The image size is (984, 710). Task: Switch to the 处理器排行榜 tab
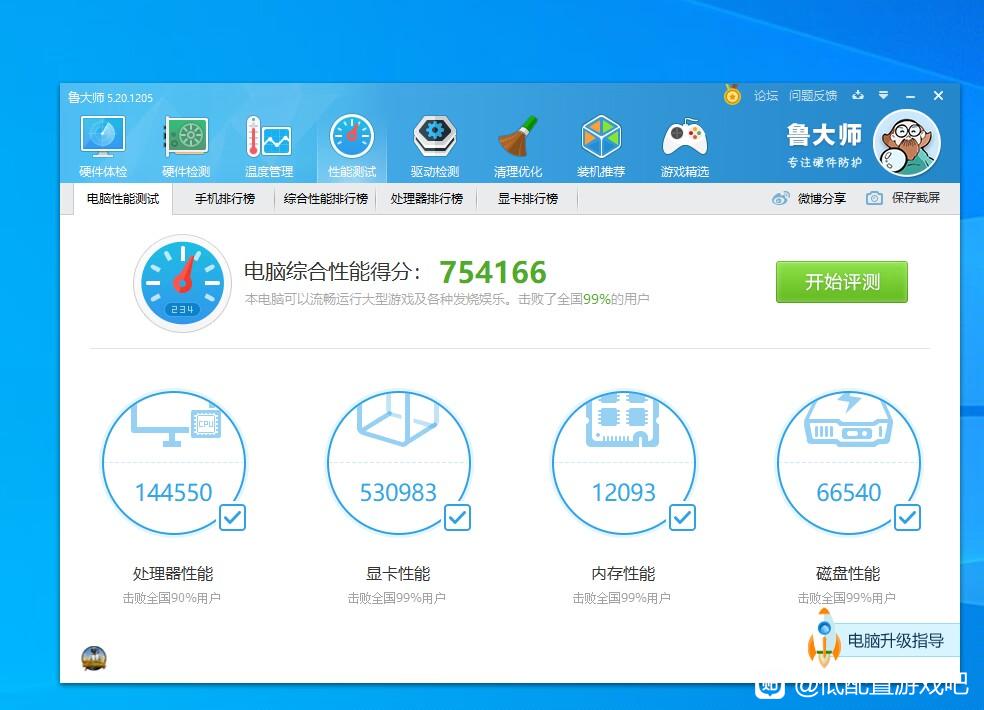coord(427,198)
